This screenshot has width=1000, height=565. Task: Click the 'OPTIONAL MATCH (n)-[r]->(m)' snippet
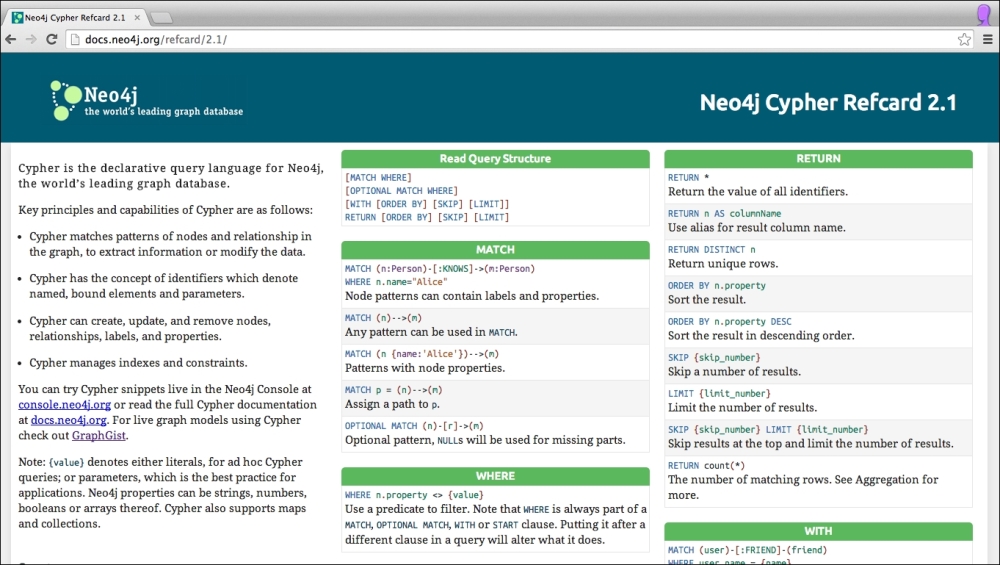415,426
